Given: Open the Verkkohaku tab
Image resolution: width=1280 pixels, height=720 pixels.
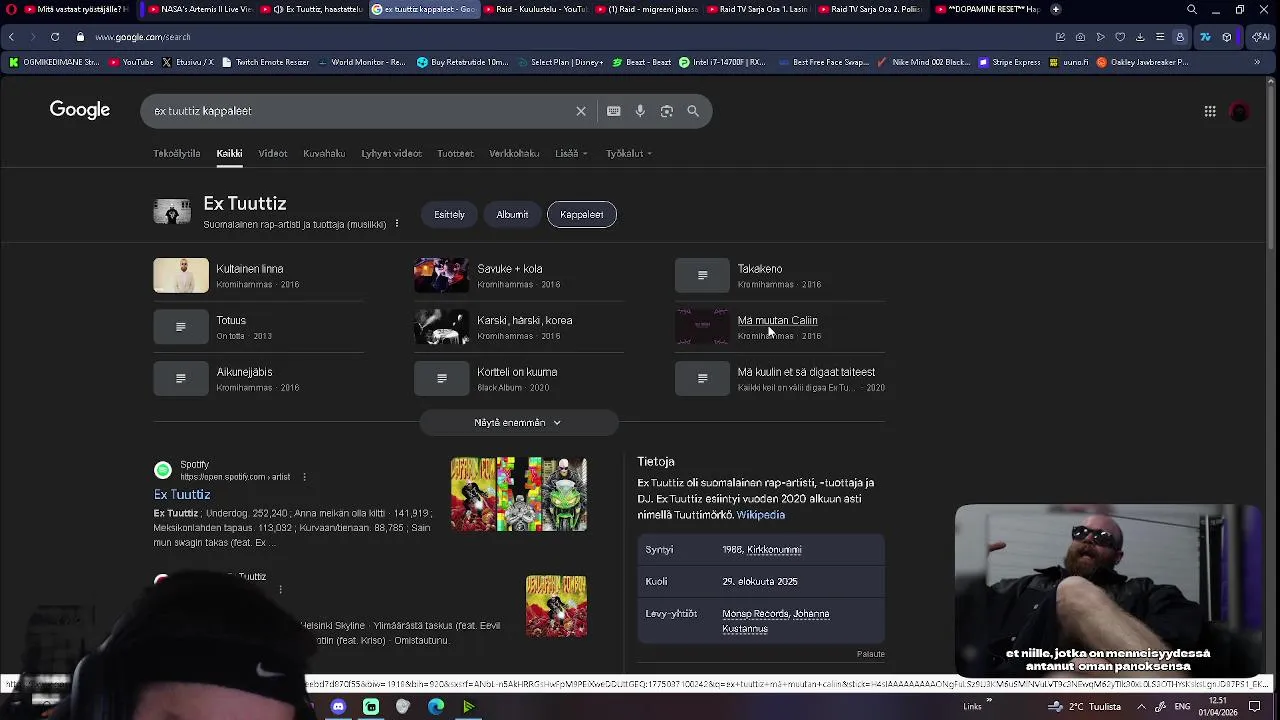Looking at the screenshot, I should (x=514, y=153).
